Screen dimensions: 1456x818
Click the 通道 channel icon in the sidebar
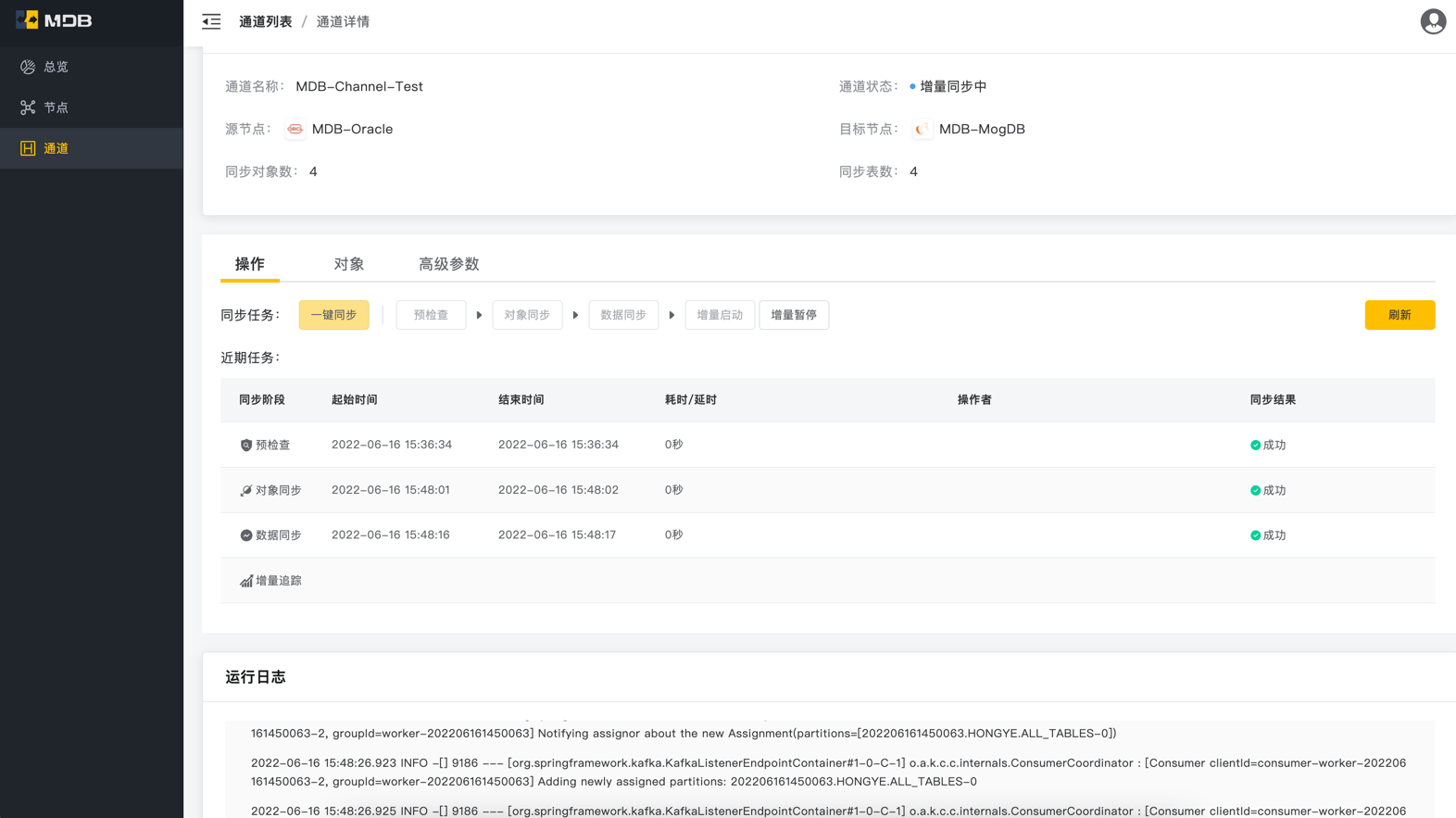click(28, 148)
